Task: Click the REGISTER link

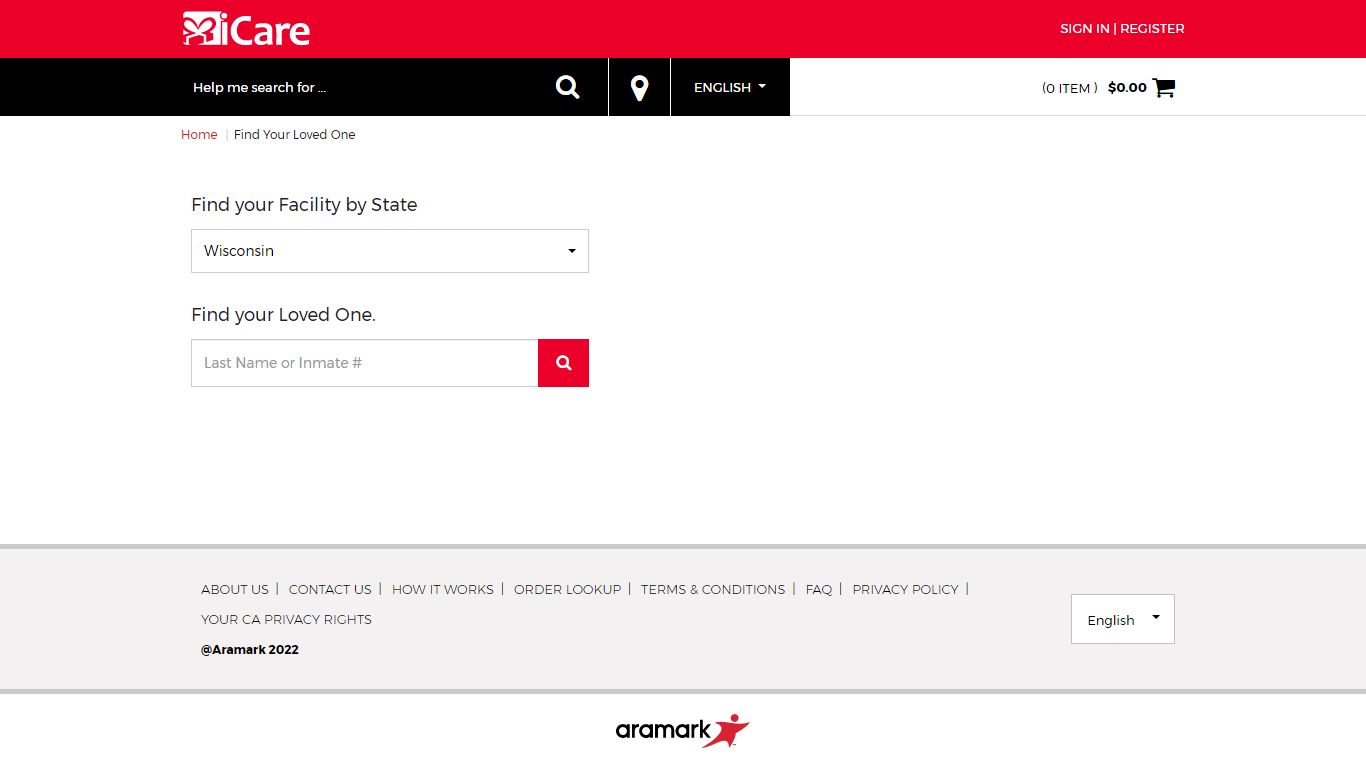Action: click(1152, 28)
